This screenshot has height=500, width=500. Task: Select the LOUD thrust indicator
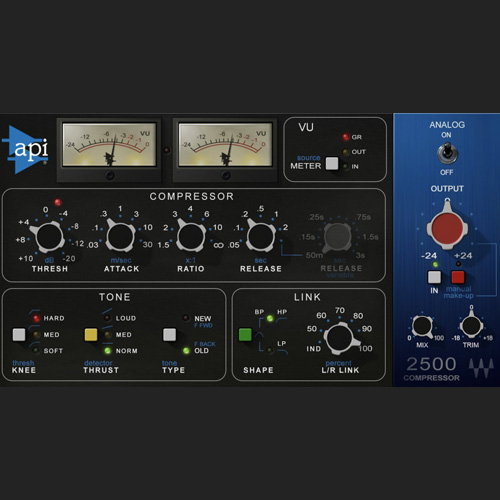click(x=107, y=318)
